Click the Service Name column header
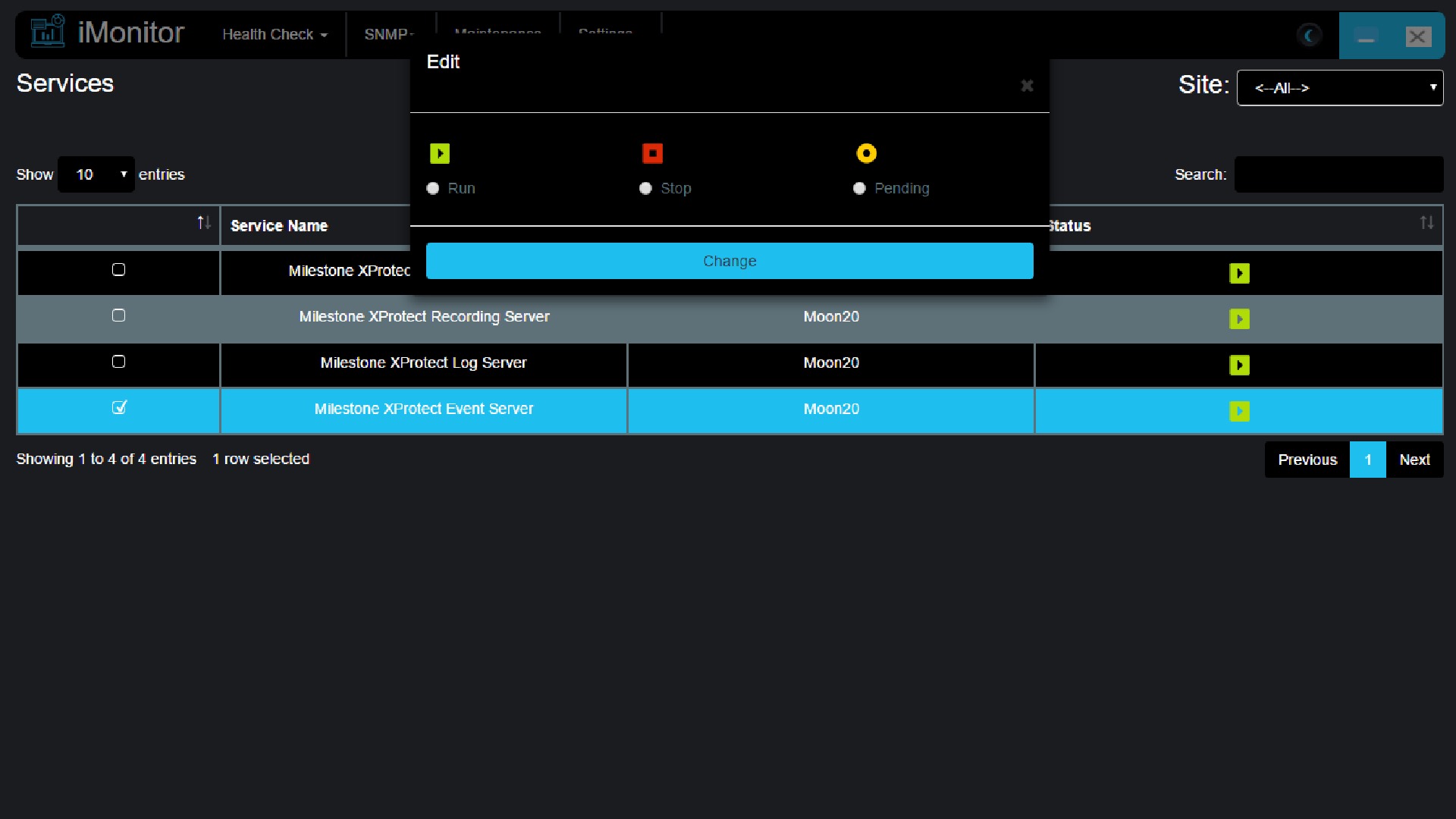 (279, 226)
